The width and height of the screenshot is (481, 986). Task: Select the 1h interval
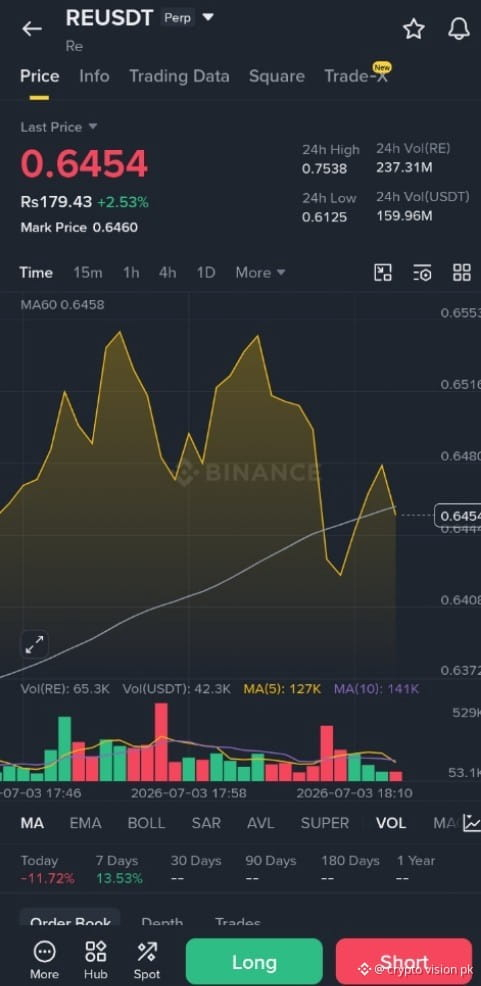coord(131,272)
